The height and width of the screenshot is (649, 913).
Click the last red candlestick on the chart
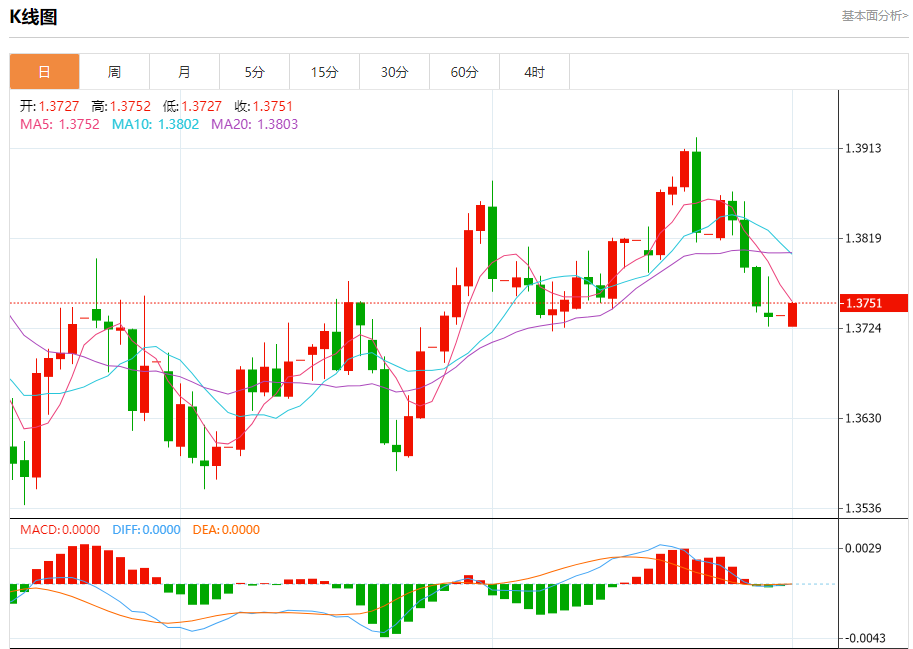click(x=792, y=315)
